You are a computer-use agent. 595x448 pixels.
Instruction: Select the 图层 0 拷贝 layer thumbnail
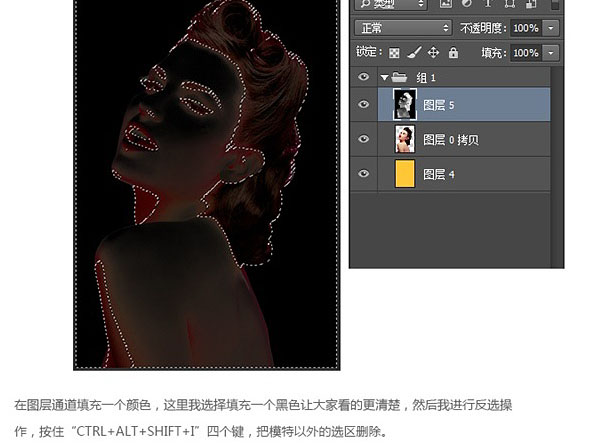pos(405,139)
